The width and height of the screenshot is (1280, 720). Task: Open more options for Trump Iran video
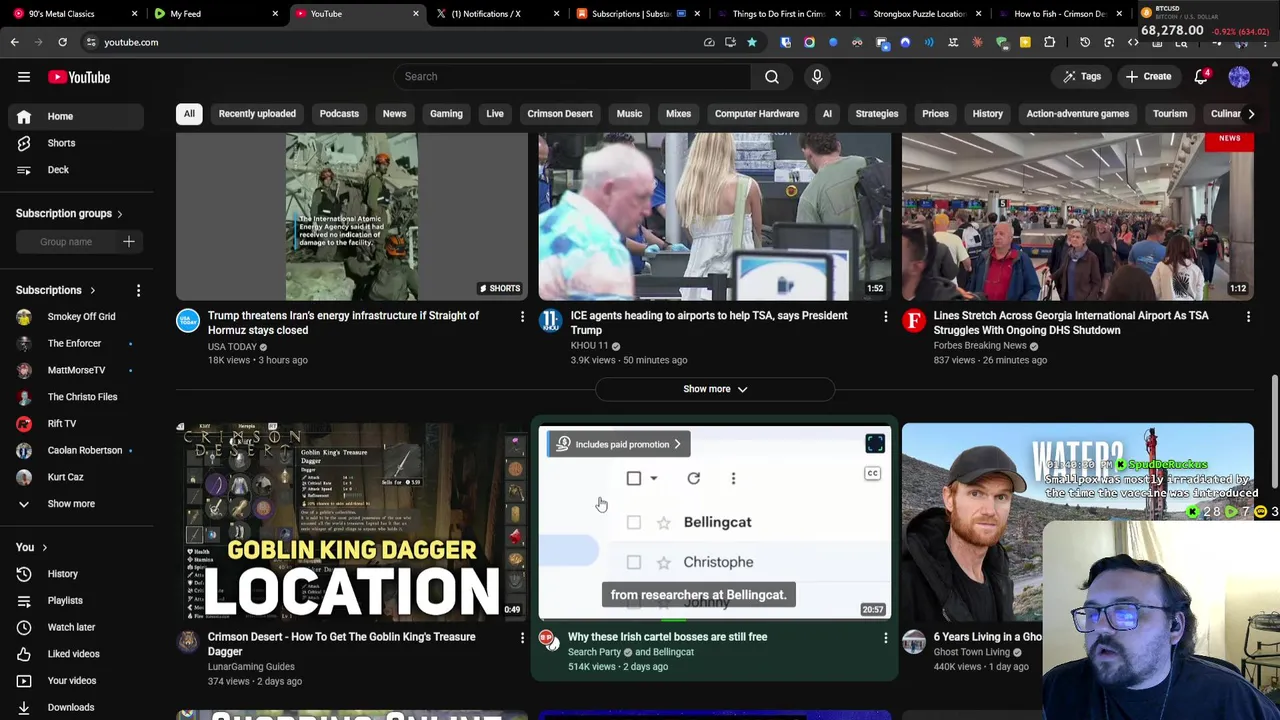click(522, 317)
